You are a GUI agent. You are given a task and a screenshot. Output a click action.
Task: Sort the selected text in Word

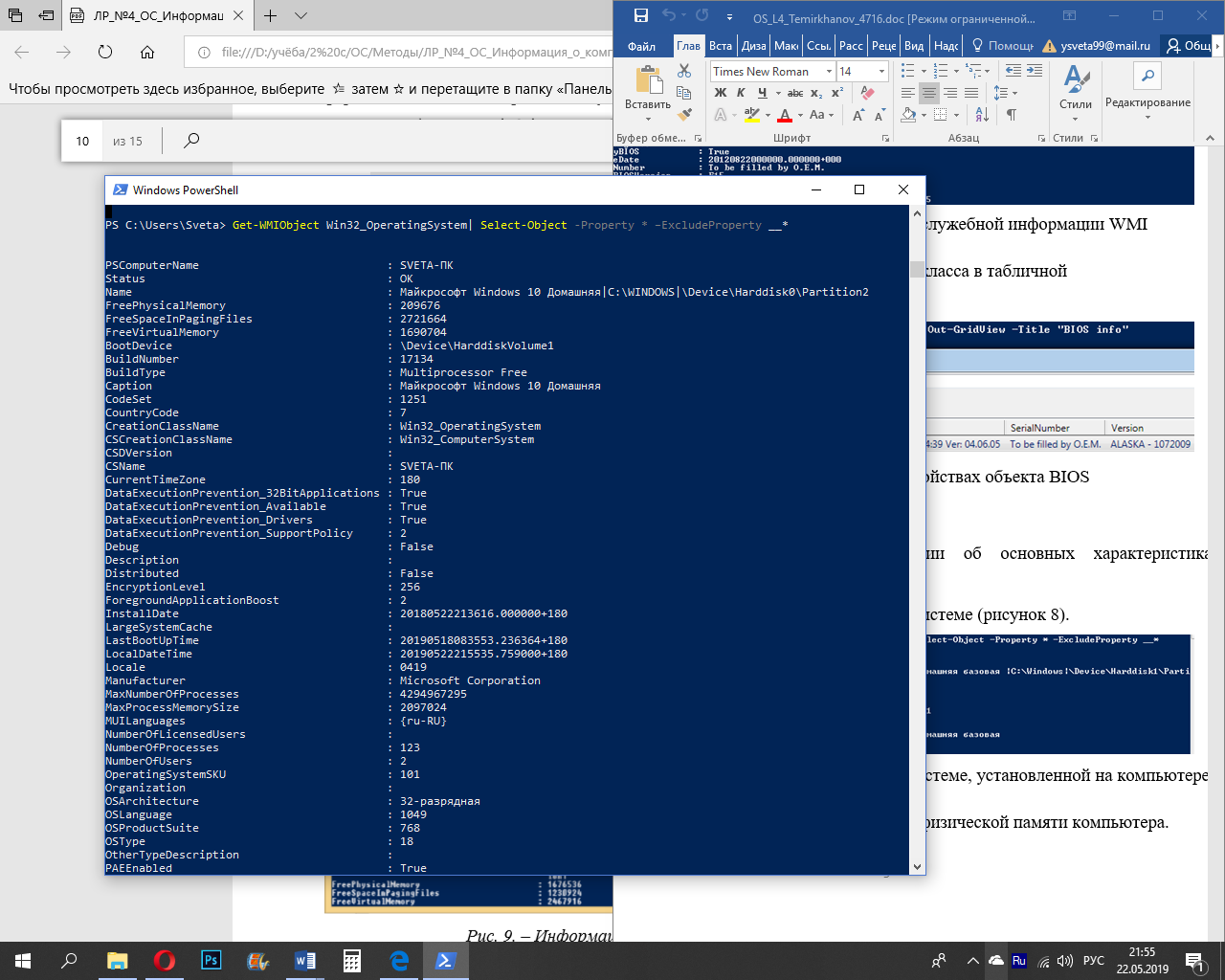(982, 115)
